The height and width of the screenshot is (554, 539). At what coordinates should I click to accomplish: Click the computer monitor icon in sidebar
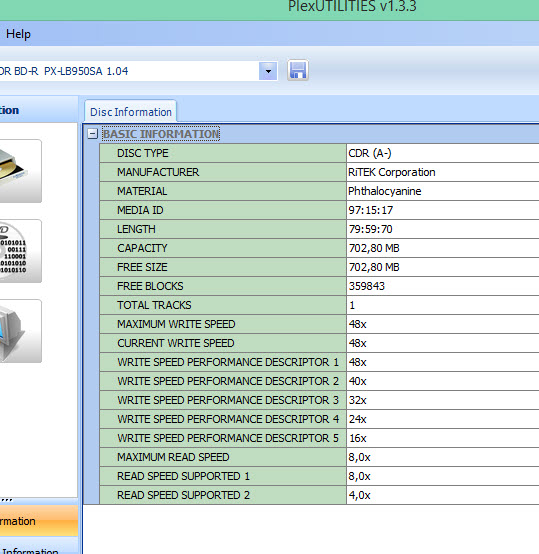21,331
